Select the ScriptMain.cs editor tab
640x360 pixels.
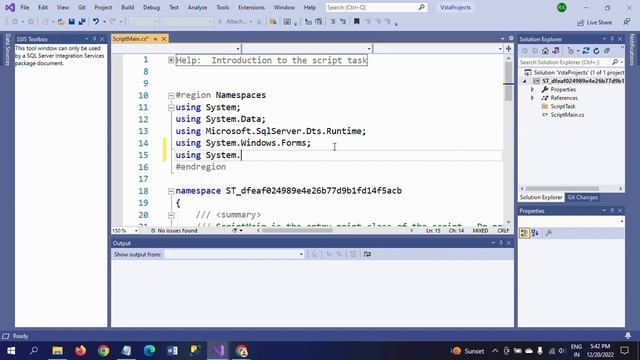point(130,39)
